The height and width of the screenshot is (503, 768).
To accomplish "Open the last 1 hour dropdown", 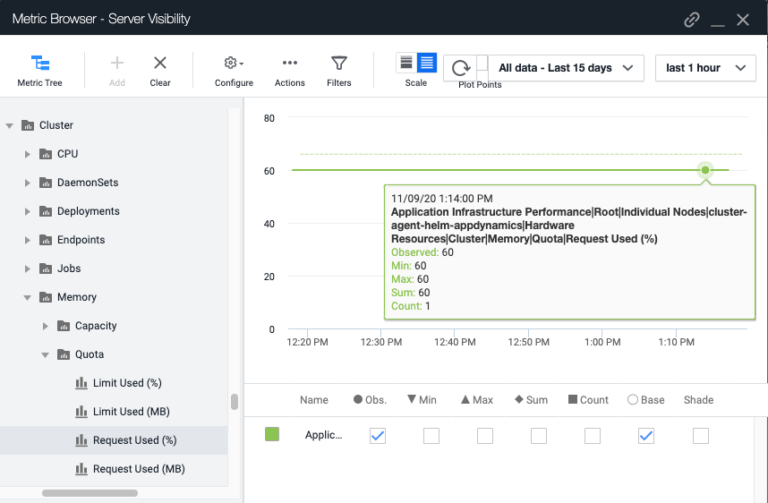I will (705, 68).
